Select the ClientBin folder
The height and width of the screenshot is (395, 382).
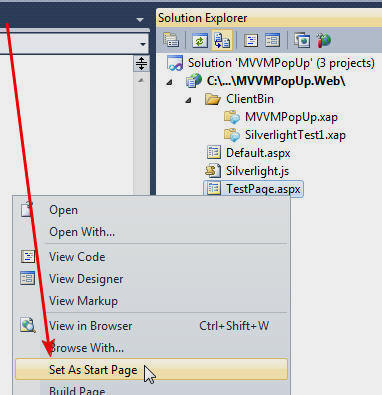point(250,99)
